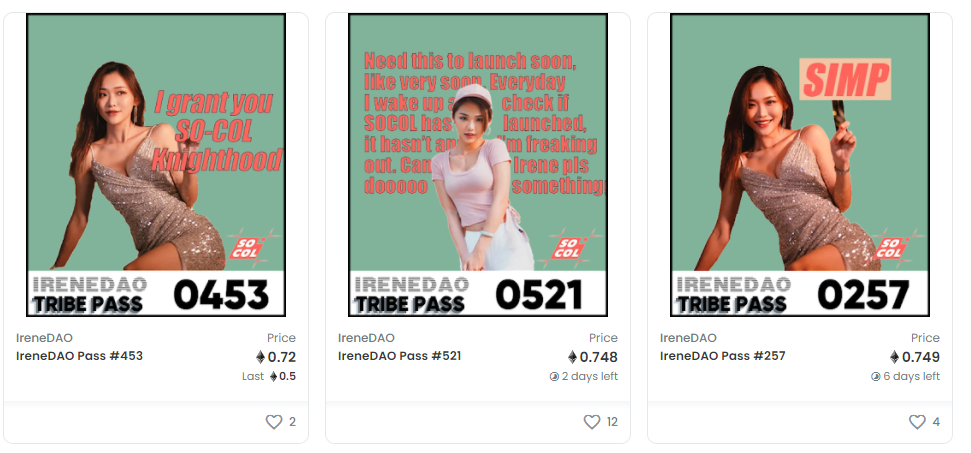The image size is (971, 453).
Task: Click Ethereum icon by Last 0.5 price
Action: [274, 376]
